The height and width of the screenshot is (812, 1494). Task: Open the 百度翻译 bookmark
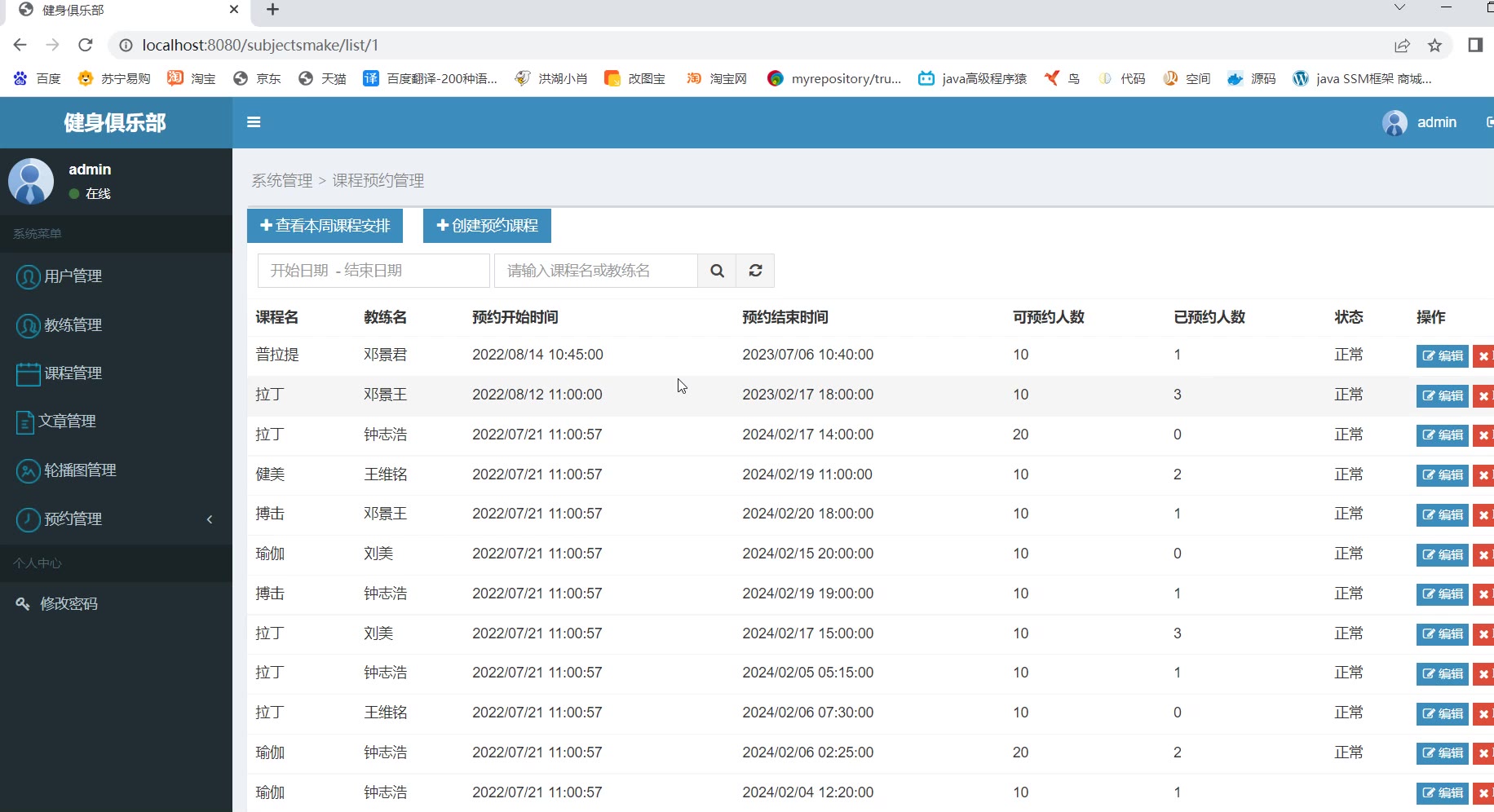(430, 78)
